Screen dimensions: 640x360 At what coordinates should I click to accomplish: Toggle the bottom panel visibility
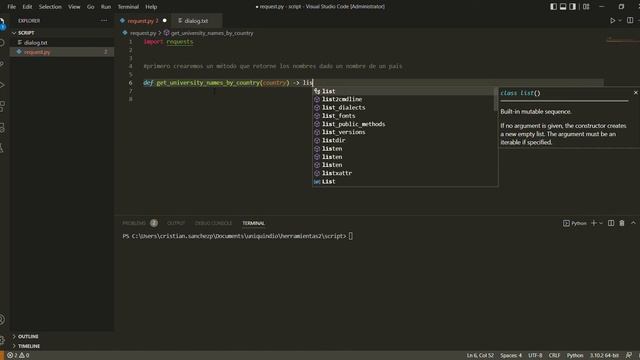[x=563, y=7]
